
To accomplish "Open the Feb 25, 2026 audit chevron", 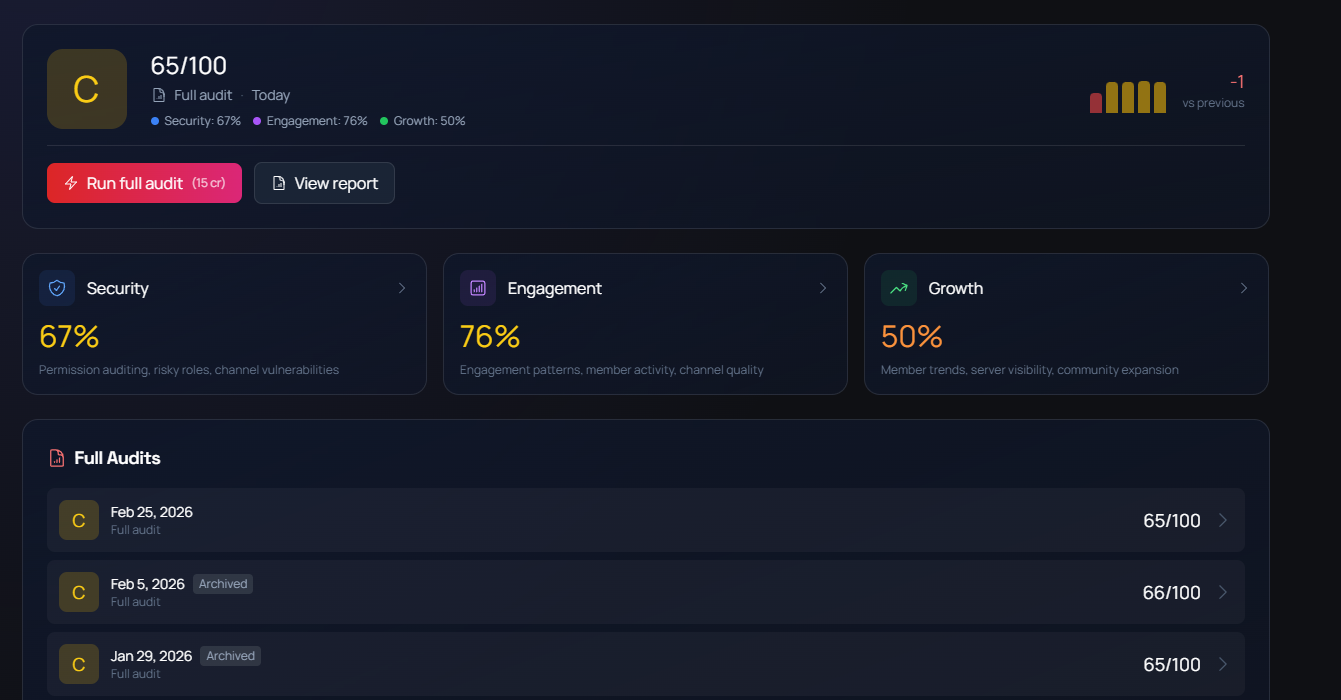I will pyautogui.click(x=1222, y=520).
